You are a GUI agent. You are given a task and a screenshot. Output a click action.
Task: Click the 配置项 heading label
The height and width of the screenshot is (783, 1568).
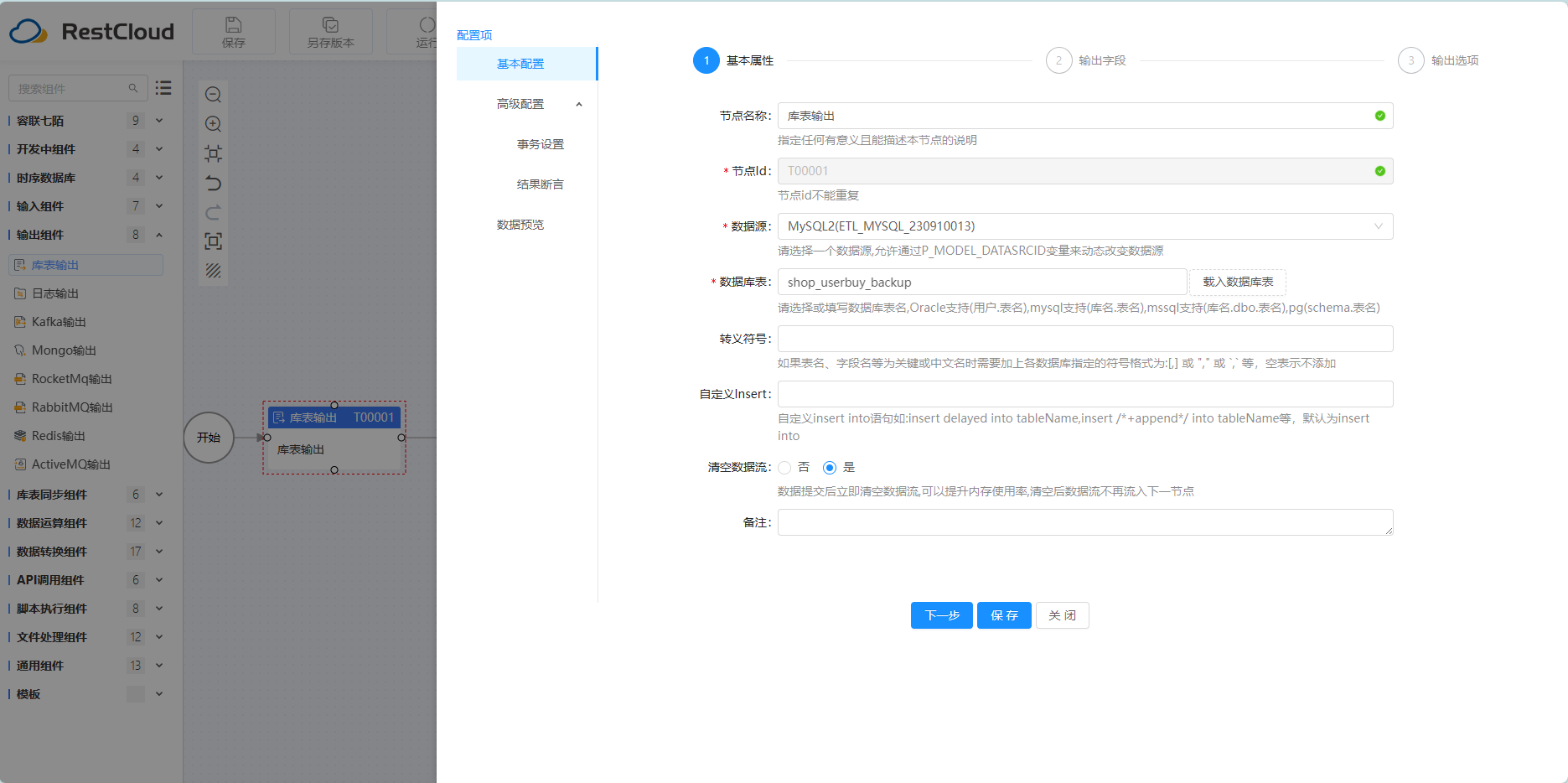tap(474, 35)
